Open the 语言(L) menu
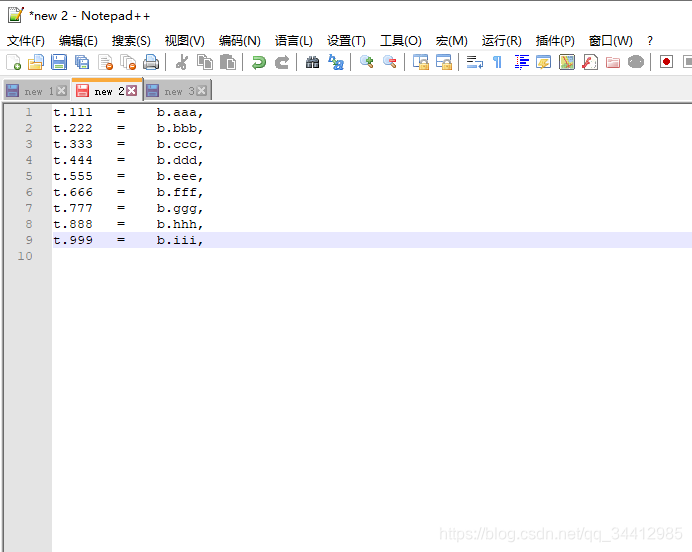This screenshot has height=552, width=692. pos(293,41)
